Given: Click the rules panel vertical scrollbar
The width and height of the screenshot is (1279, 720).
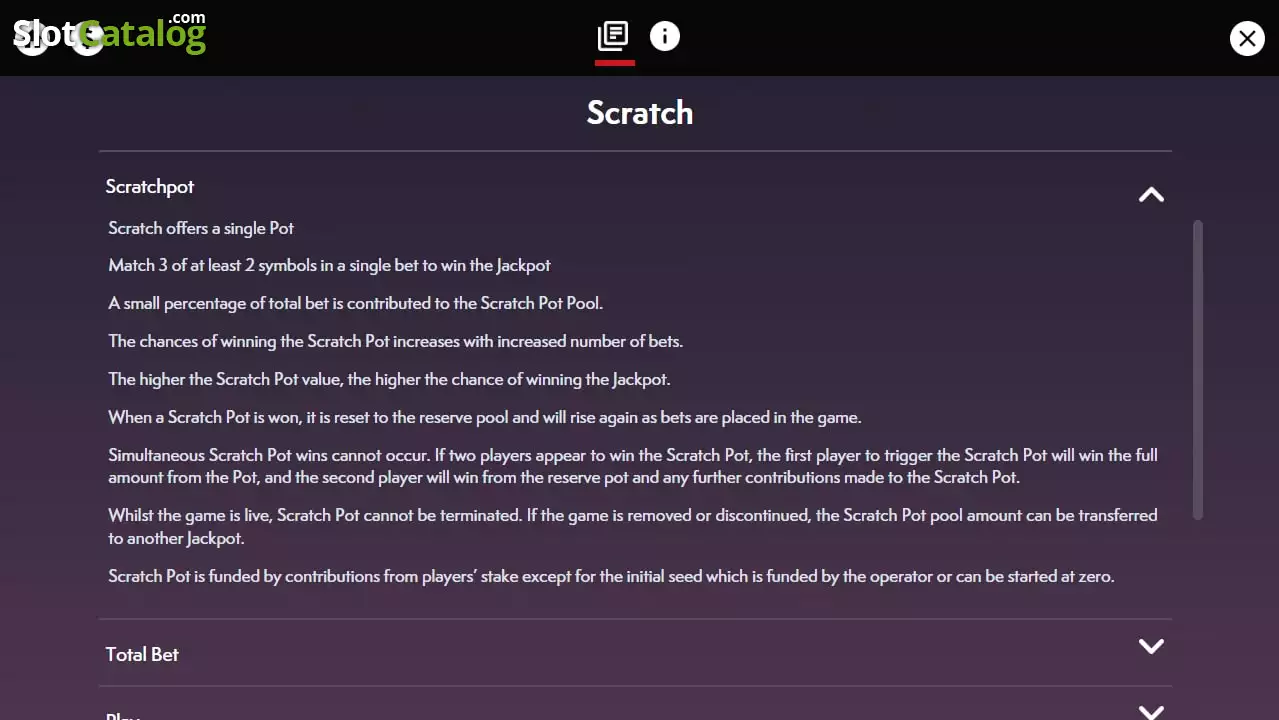Looking at the screenshot, I should click(1198, 370).
